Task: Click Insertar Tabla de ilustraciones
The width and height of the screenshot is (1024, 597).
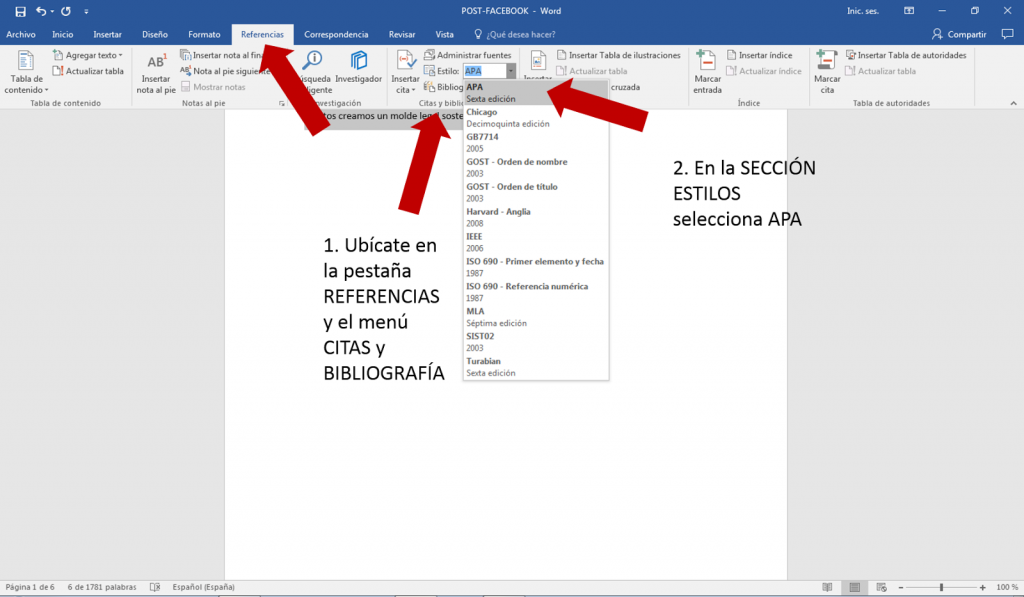Action: click(618, 56)
